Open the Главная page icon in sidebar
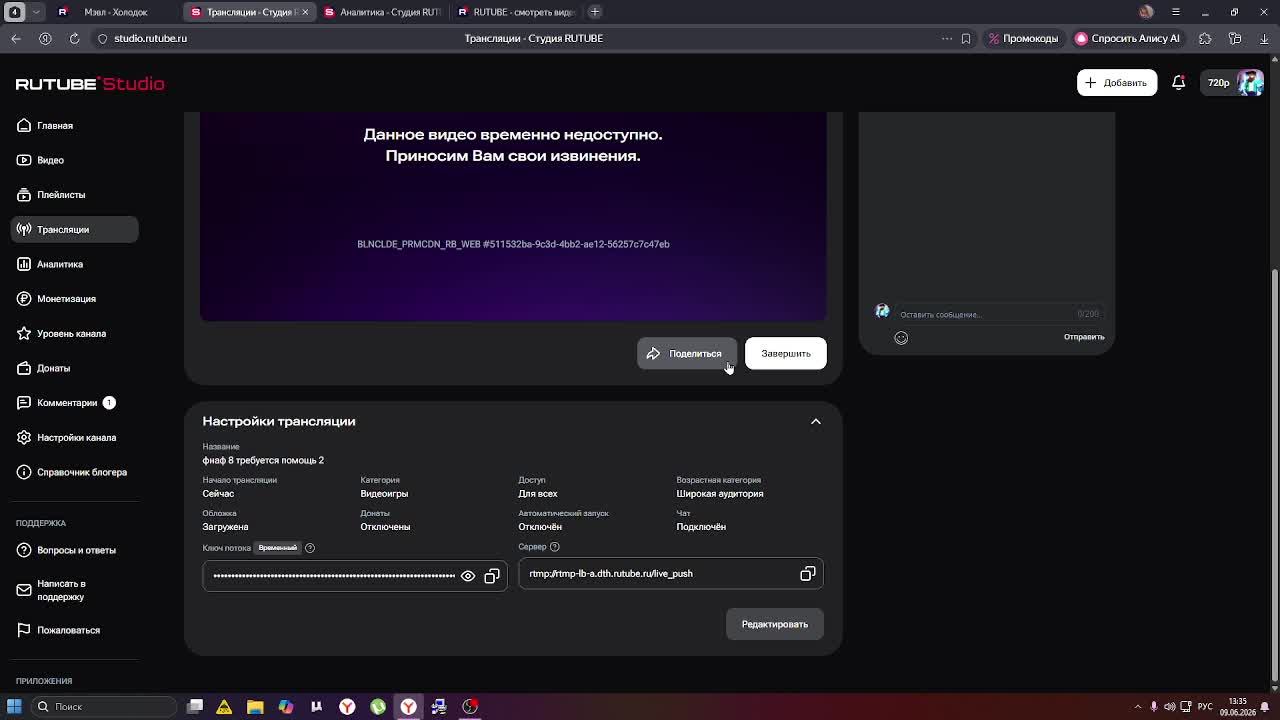Viewport: 1280px width, 720px height. (24, 125)
